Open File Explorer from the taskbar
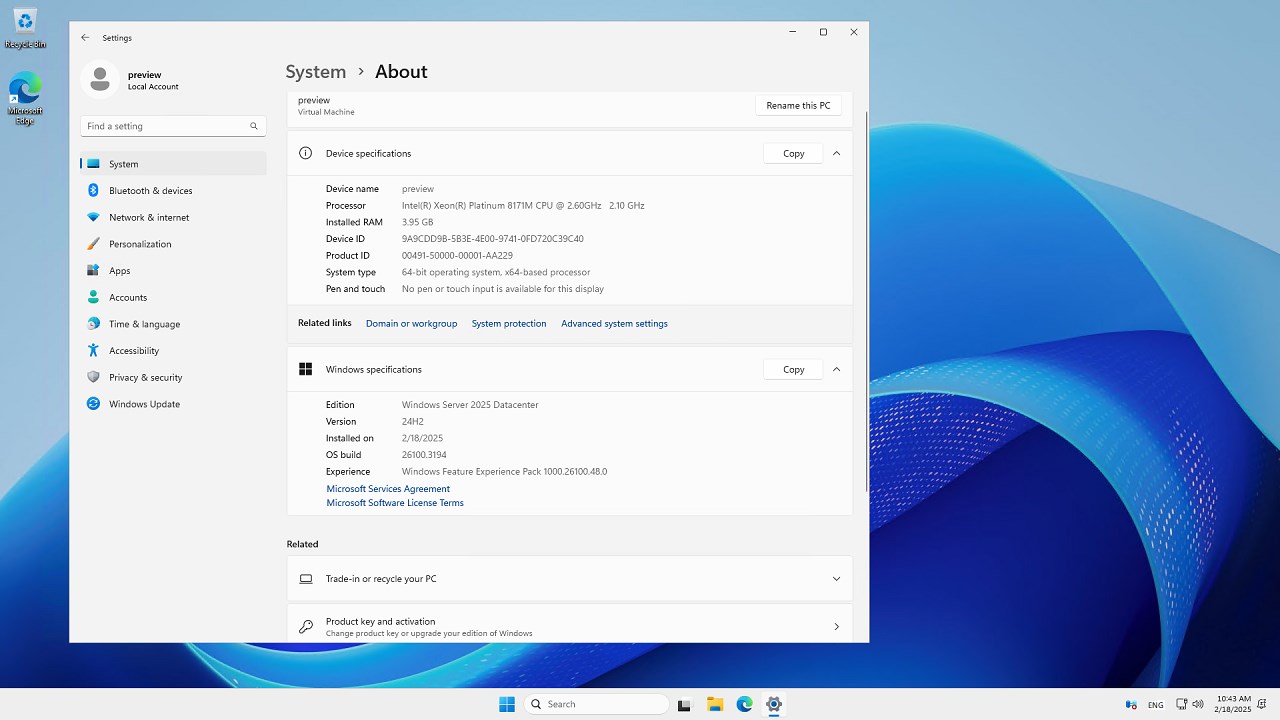 tap(715, 704)
